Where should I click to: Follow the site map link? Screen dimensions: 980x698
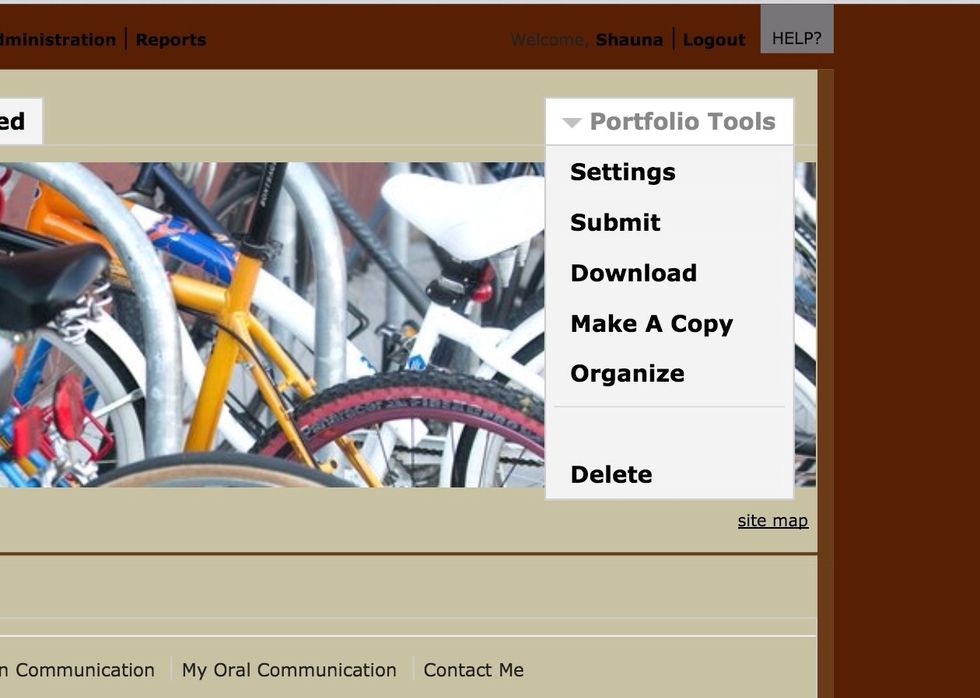point(772,520)
